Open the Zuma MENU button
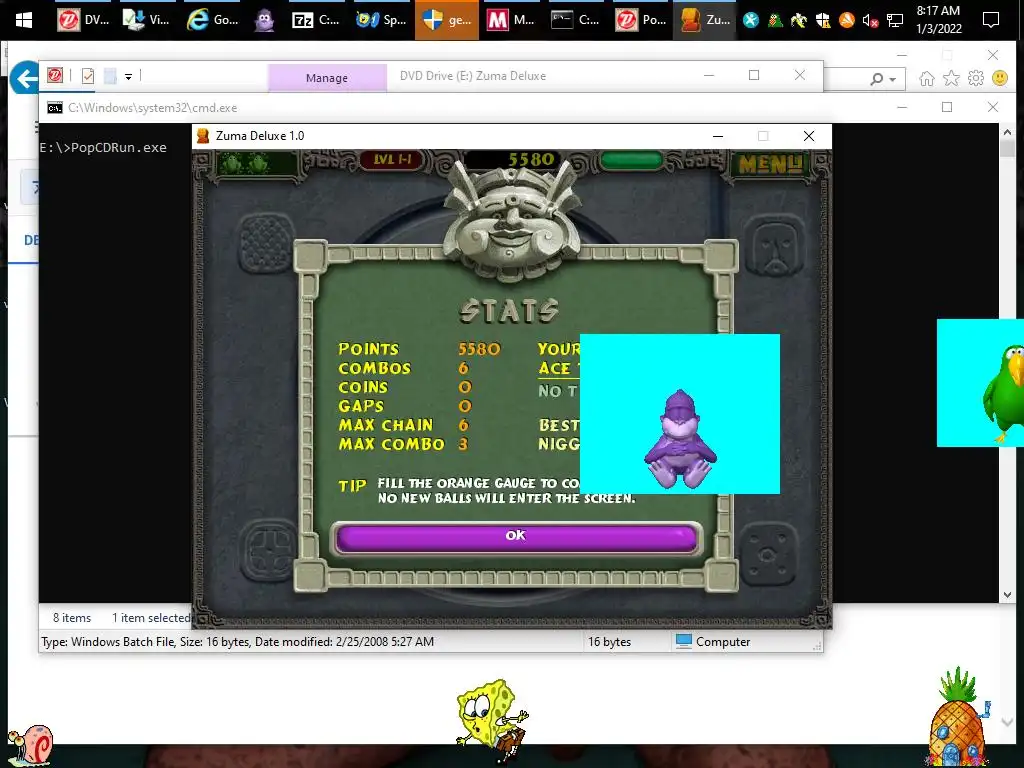Screen dimensions: 1024x768 (x=770, y=164)
